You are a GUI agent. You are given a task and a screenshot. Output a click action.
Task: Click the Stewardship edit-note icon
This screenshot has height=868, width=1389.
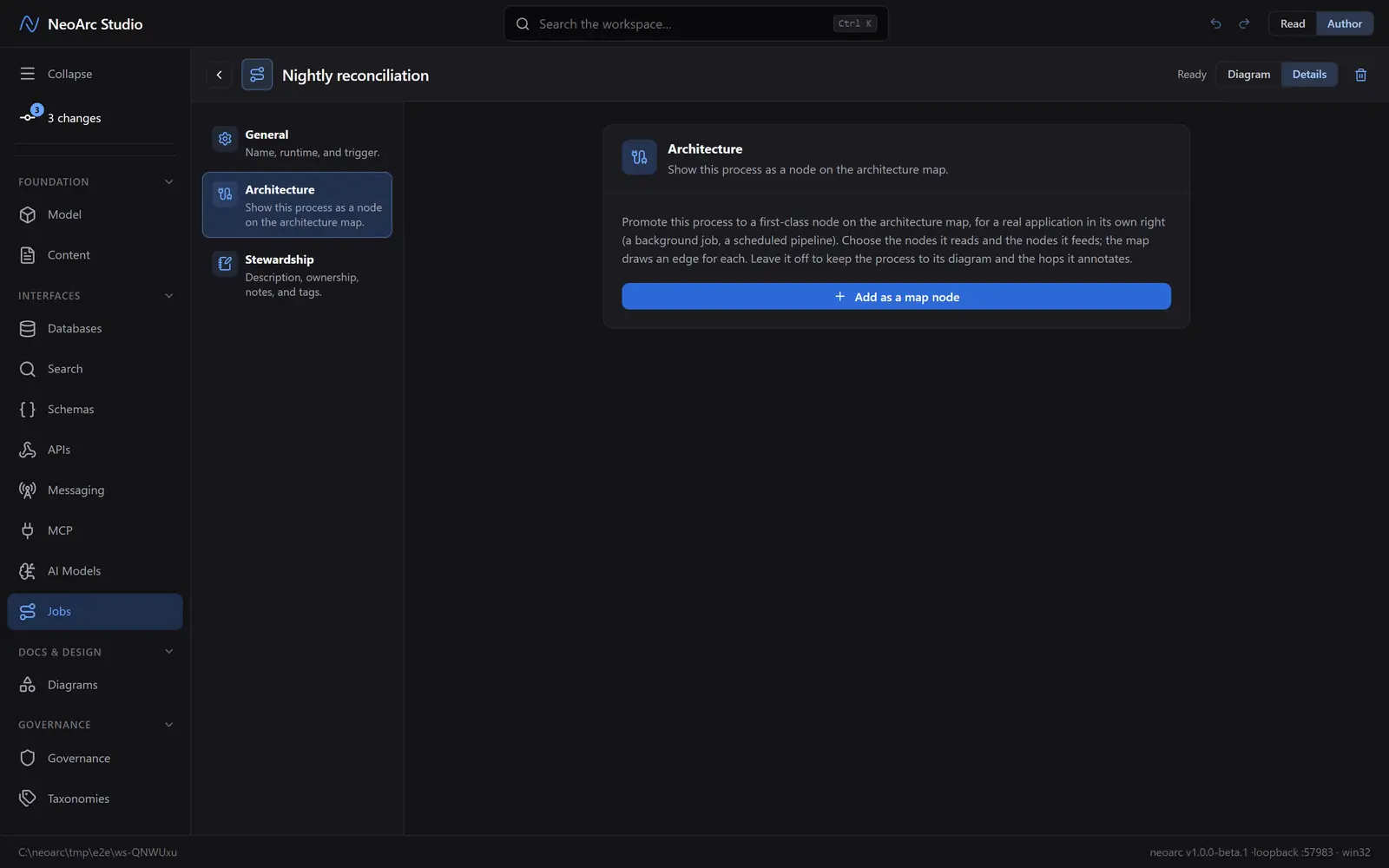225,263
